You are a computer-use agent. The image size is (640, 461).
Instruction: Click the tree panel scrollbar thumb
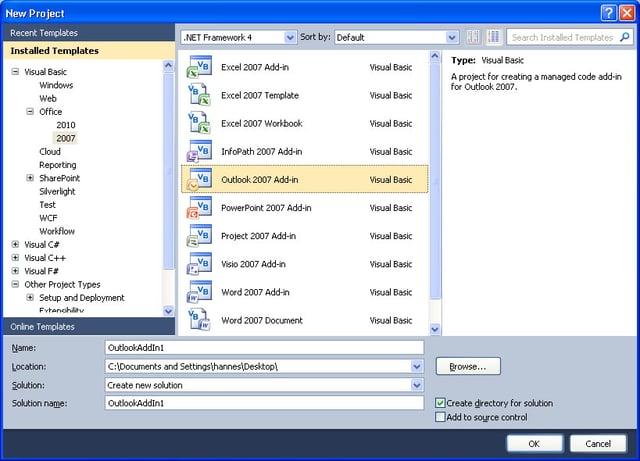click(168, 171)
